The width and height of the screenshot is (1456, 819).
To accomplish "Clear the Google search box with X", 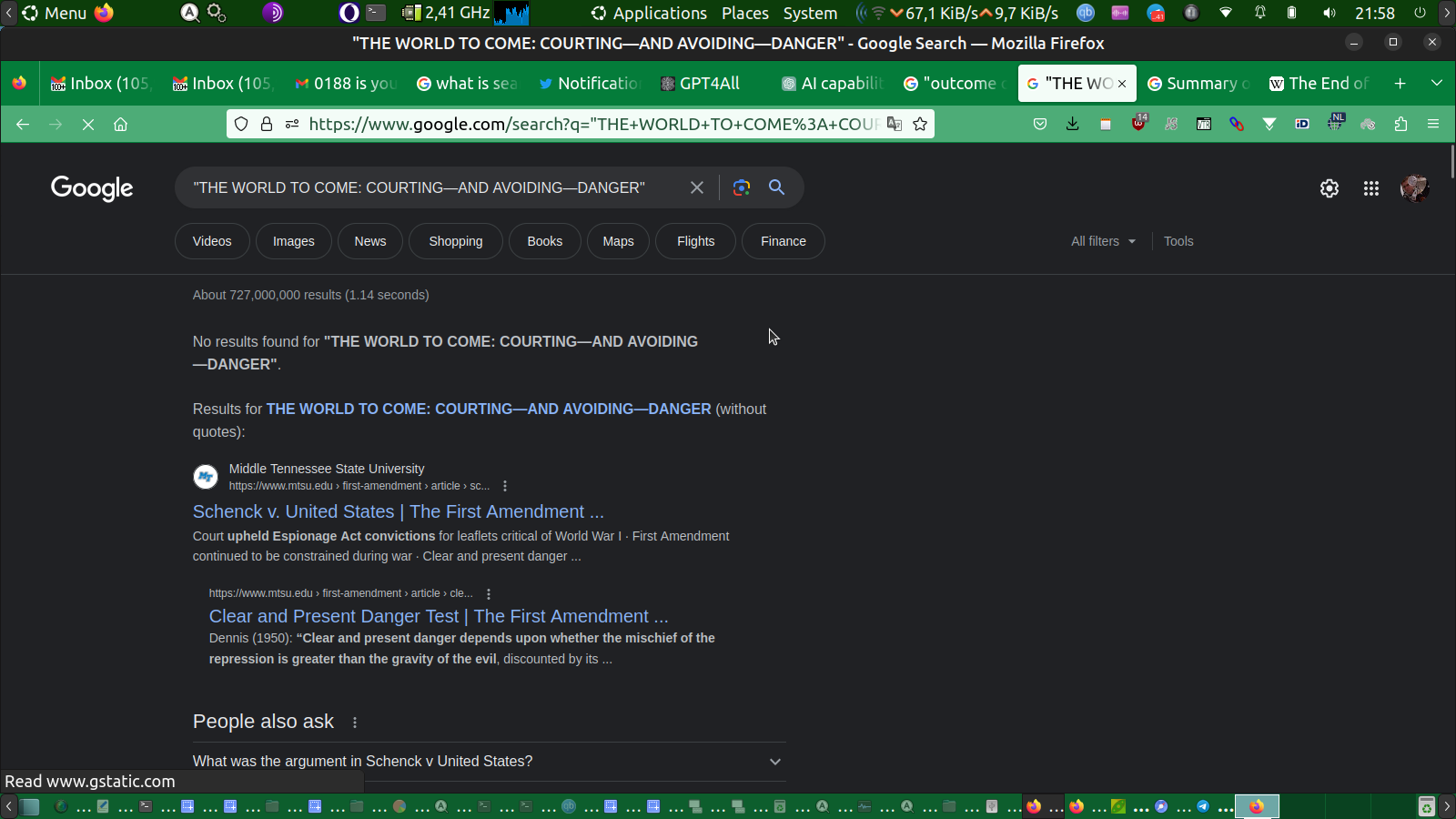I will (697, 187).
